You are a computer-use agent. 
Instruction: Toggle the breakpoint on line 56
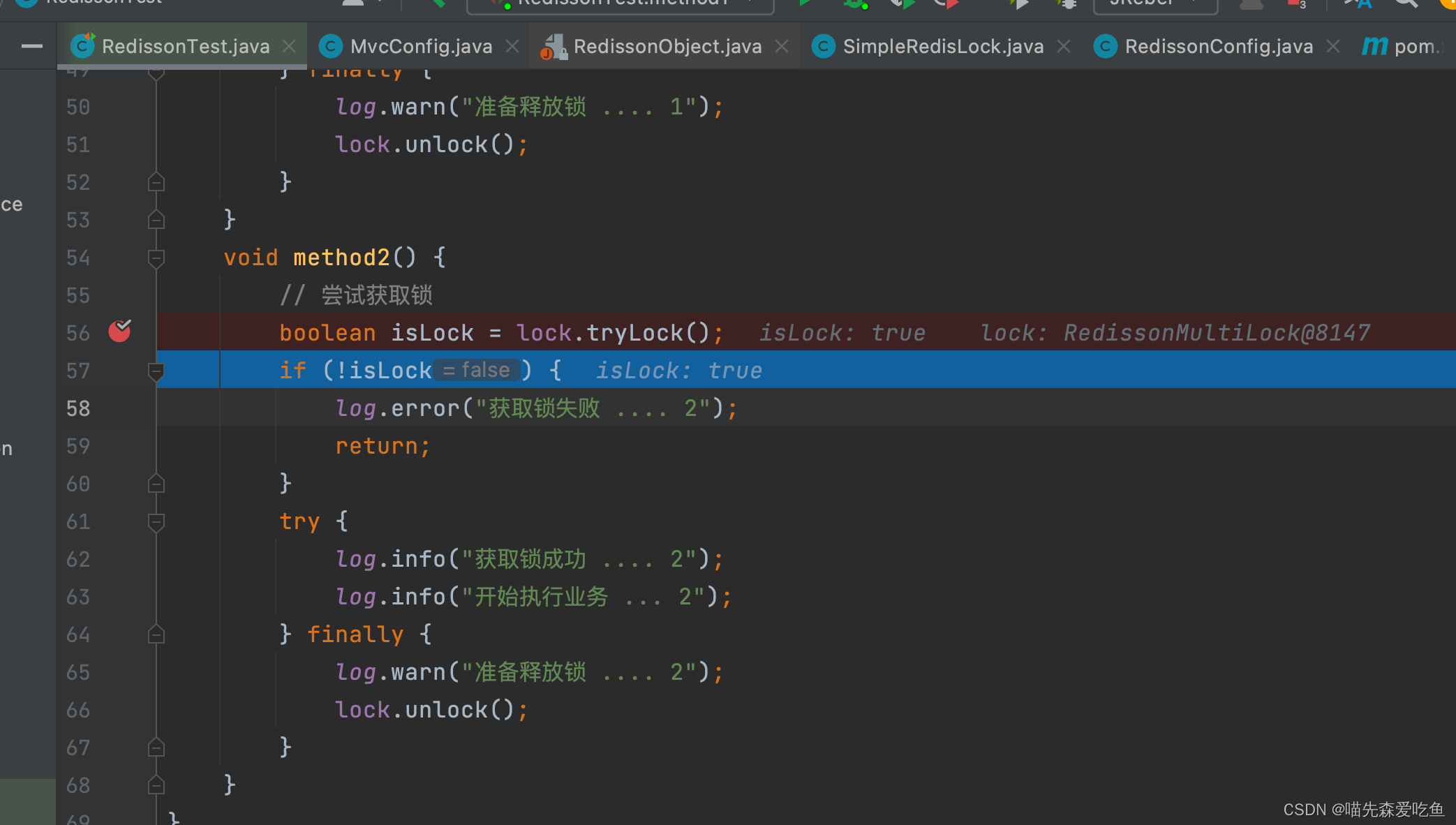[119, 332]
